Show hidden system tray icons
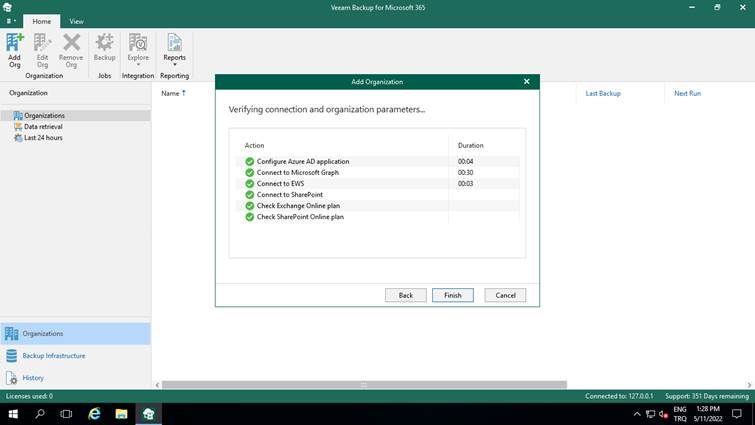 tap(637, 414)
